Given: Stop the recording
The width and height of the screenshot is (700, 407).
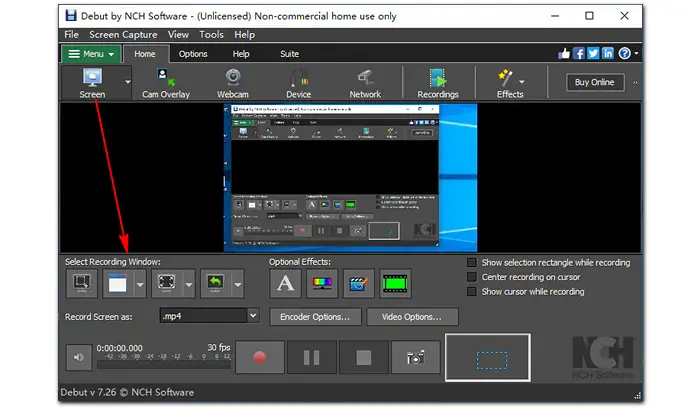Looking at the screenshot, I should click(x=363, y=357).
